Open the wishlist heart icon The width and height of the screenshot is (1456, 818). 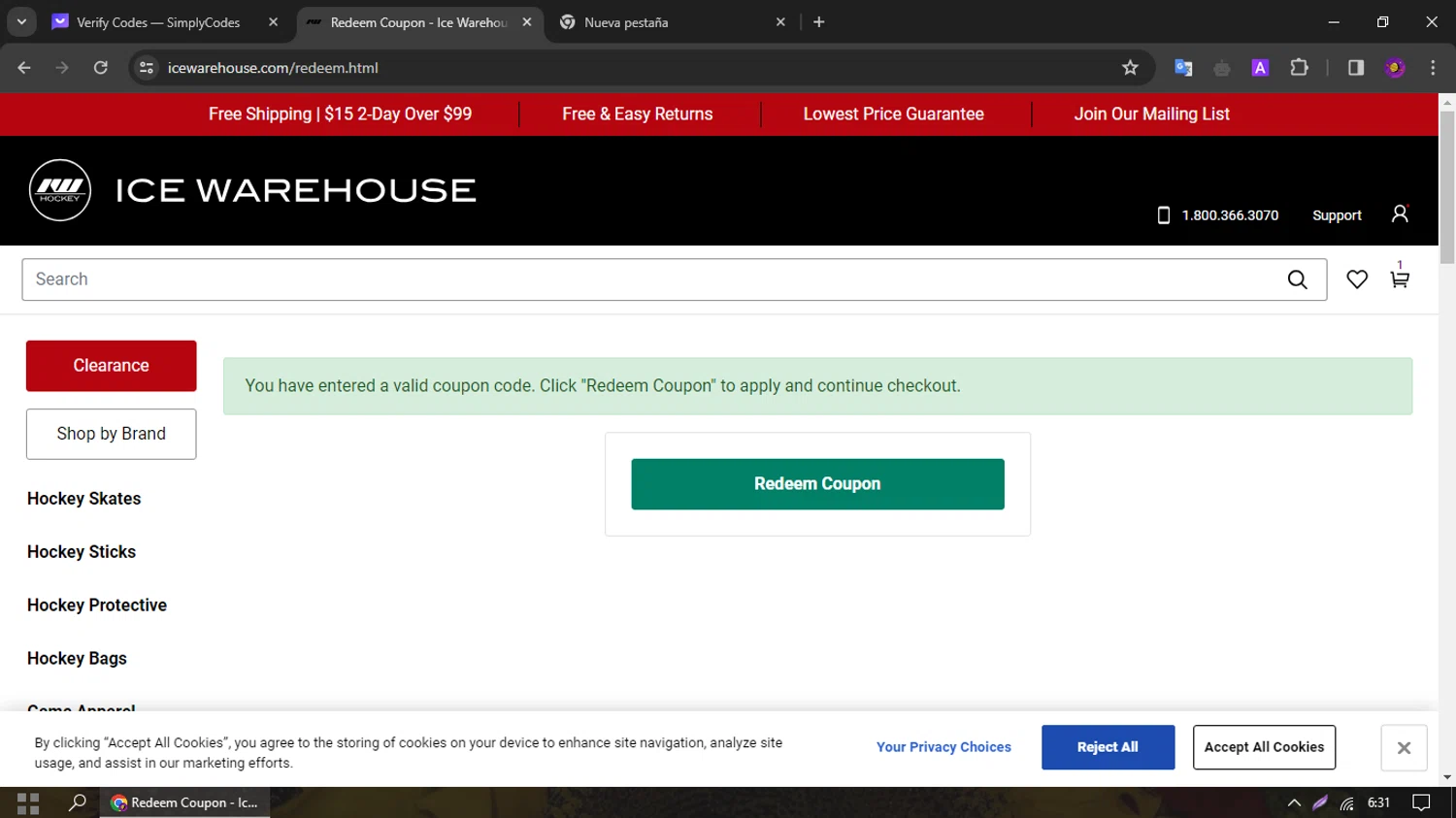click(x=1357, y=279)
